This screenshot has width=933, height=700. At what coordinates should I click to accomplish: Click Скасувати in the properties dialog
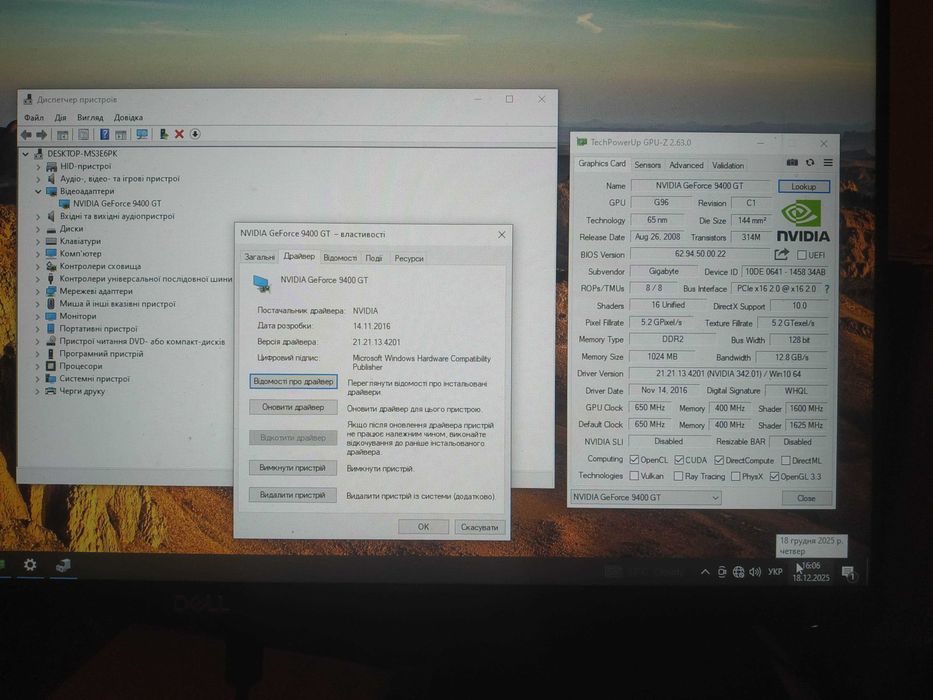(480, 527)
